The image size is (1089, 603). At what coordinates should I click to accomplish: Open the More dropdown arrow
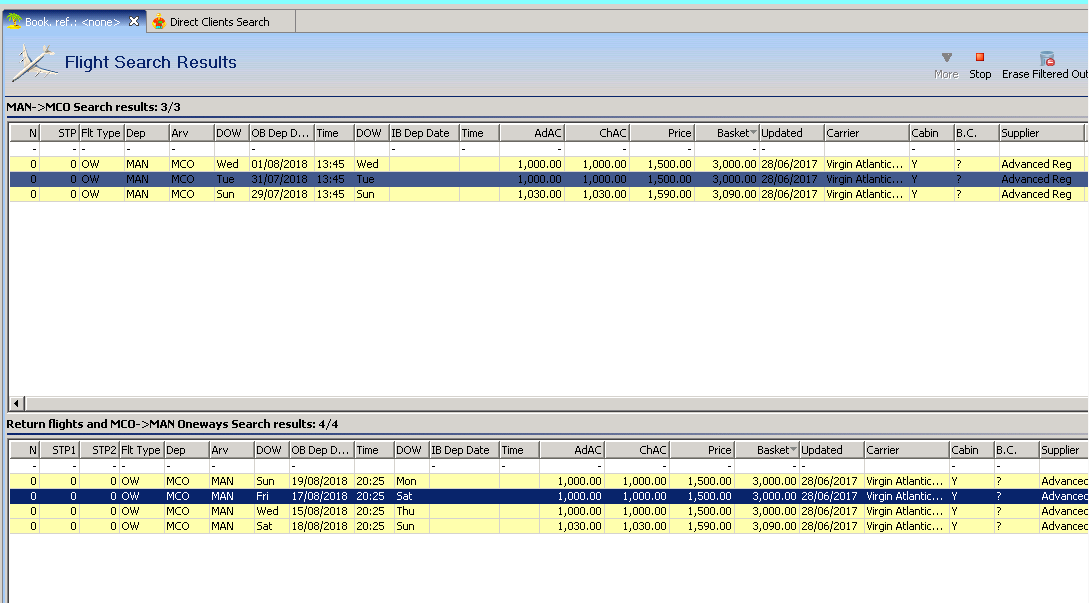pos(946,58)
